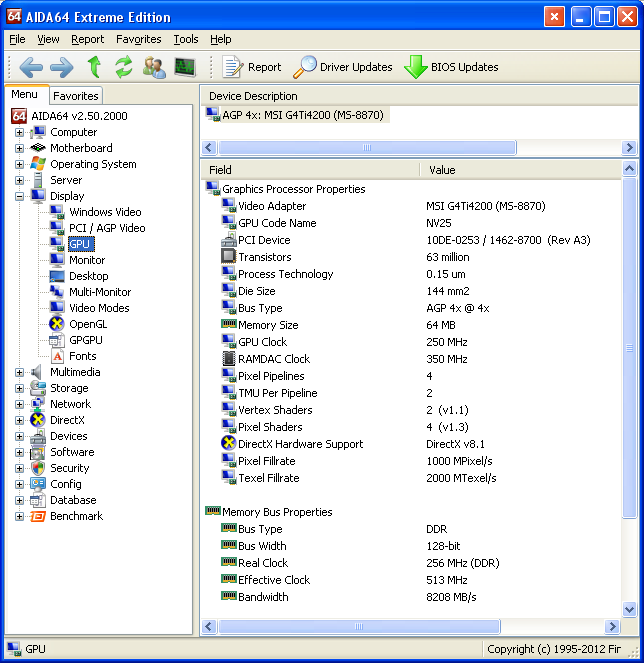
Task: Click the Database icon in tree
Action: pos(38,500)
